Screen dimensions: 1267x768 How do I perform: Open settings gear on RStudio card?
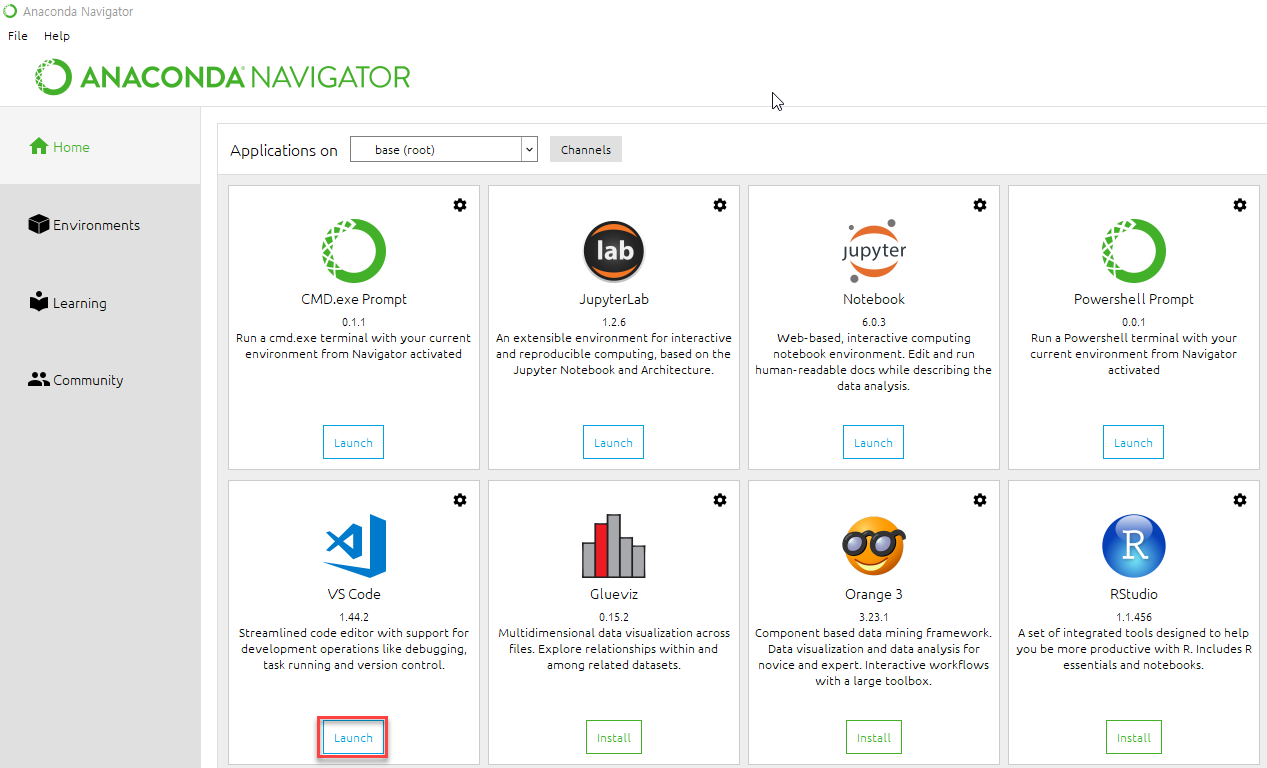point(1240,500)
